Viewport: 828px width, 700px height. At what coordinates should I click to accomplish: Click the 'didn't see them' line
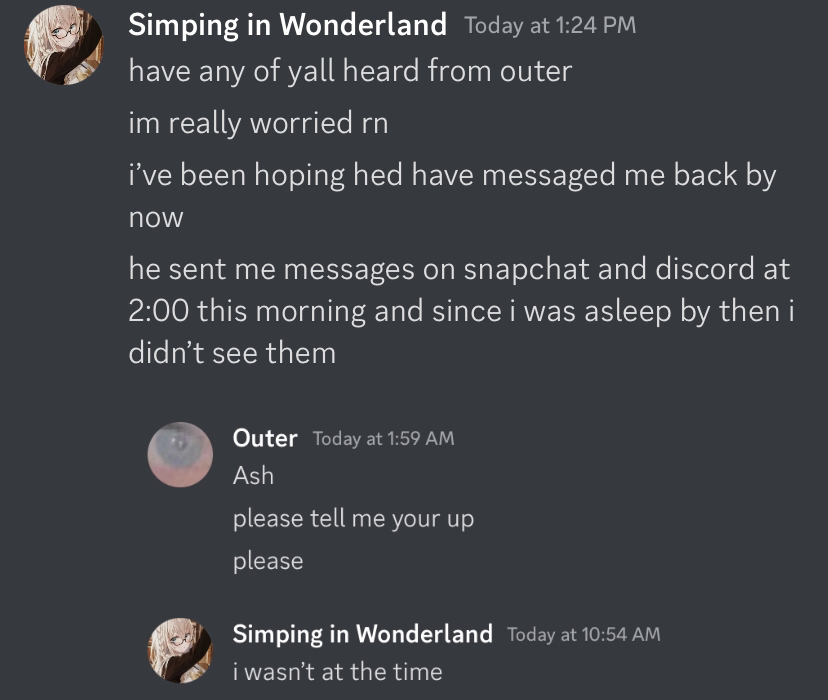(232, 353)
